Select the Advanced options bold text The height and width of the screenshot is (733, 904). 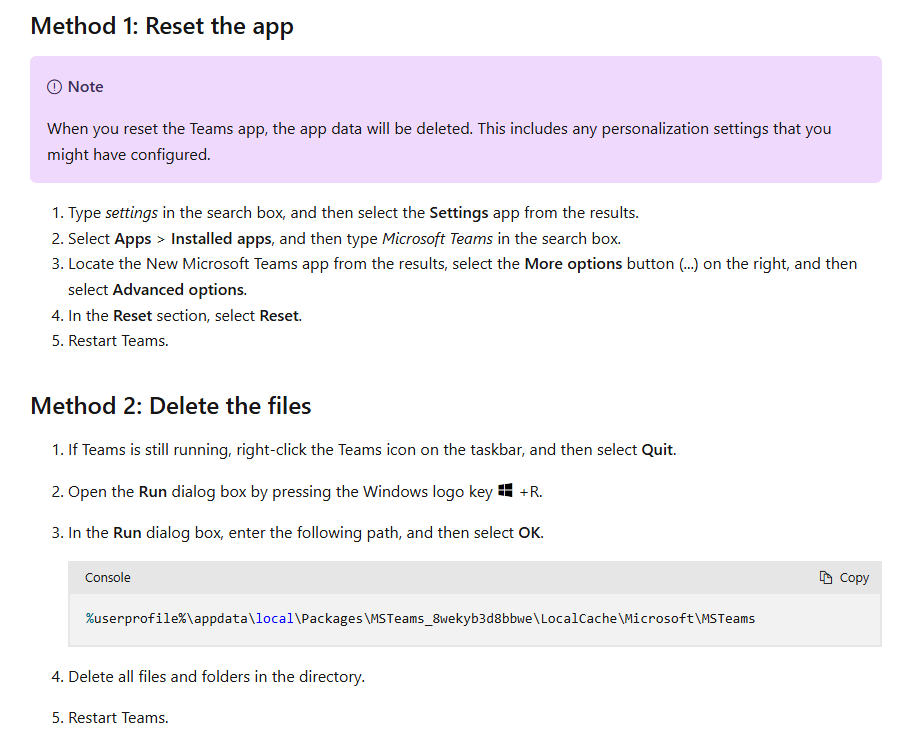[x=178, y=288]
